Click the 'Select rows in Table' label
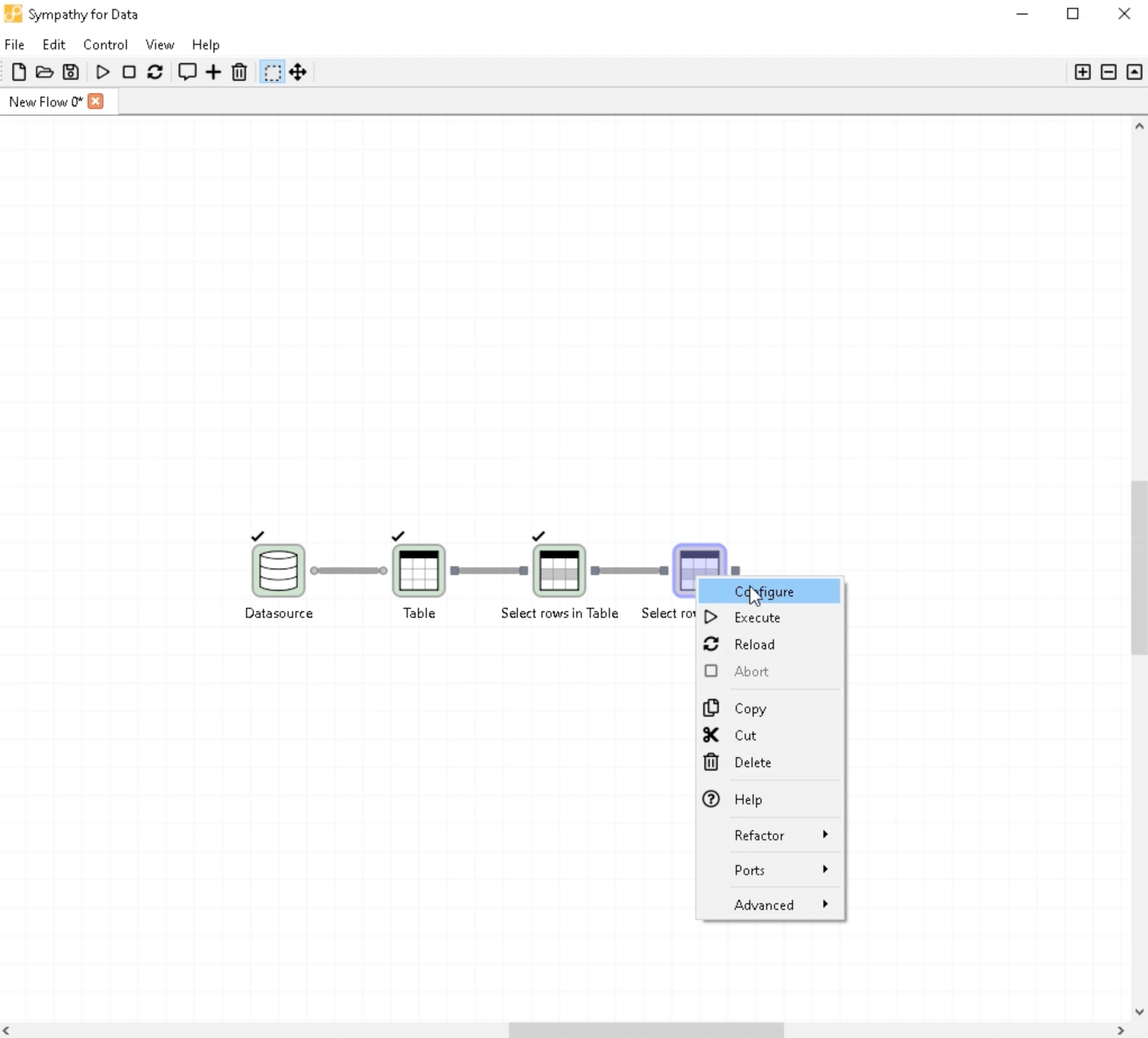The height and width of the screenshot is (1038, 1148). (559, 613)
